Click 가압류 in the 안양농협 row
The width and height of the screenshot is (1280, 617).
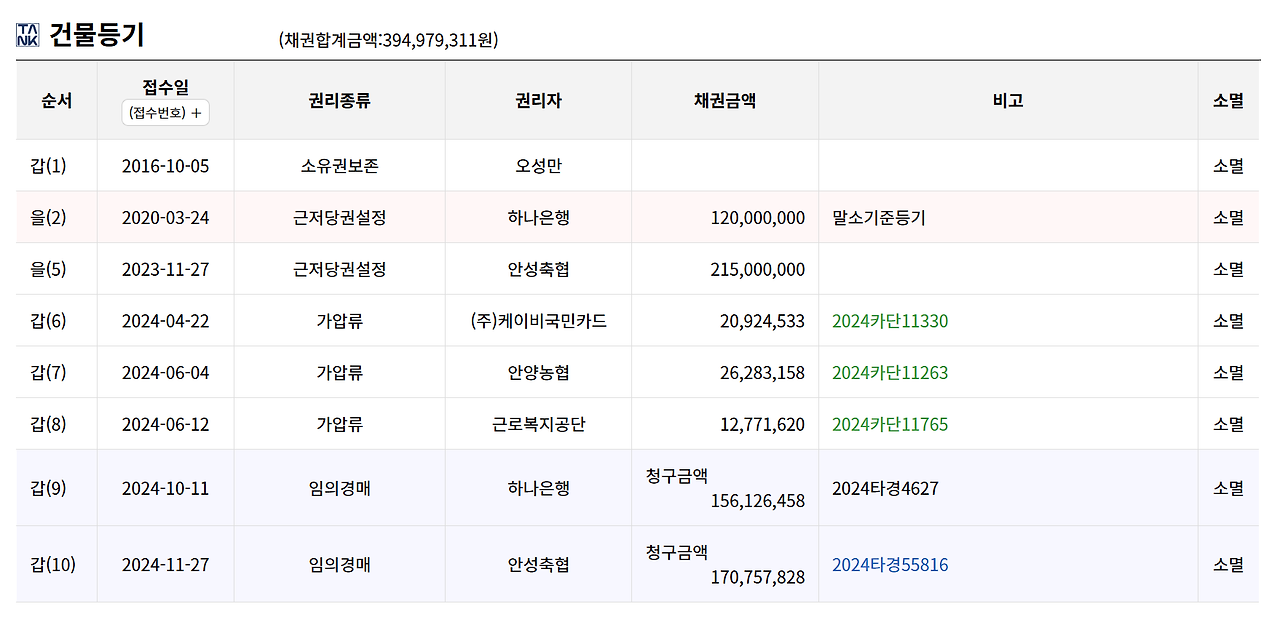click(x=340, y=373)
